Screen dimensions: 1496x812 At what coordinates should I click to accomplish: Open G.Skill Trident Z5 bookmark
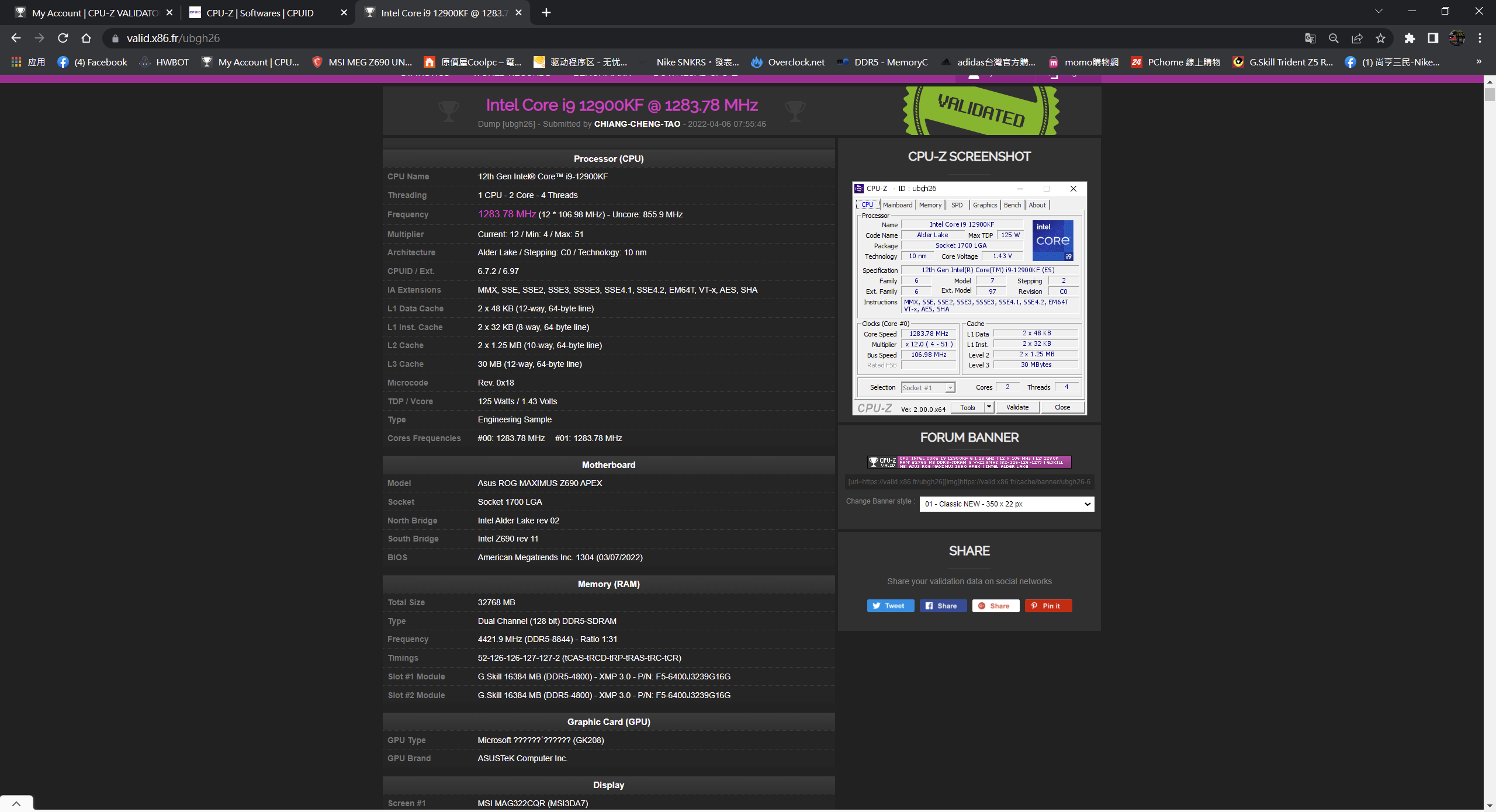tap(1283, 62)
